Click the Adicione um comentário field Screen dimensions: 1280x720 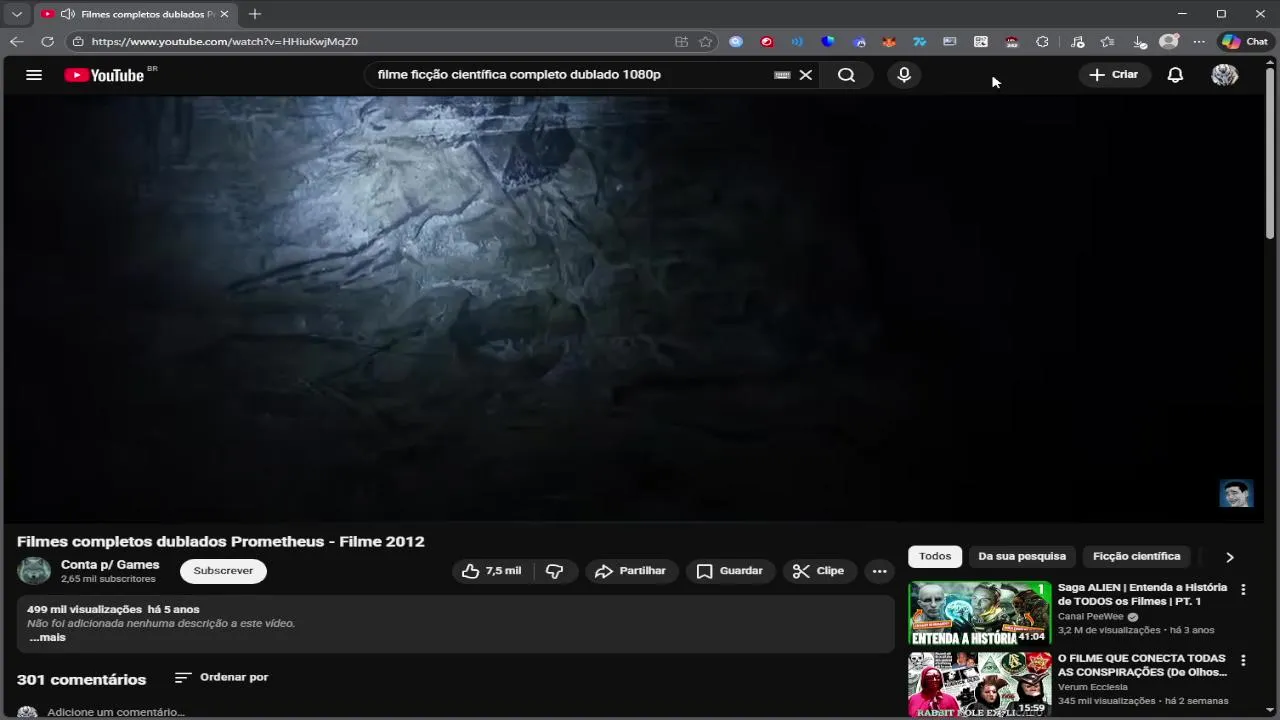coord(116,712)
